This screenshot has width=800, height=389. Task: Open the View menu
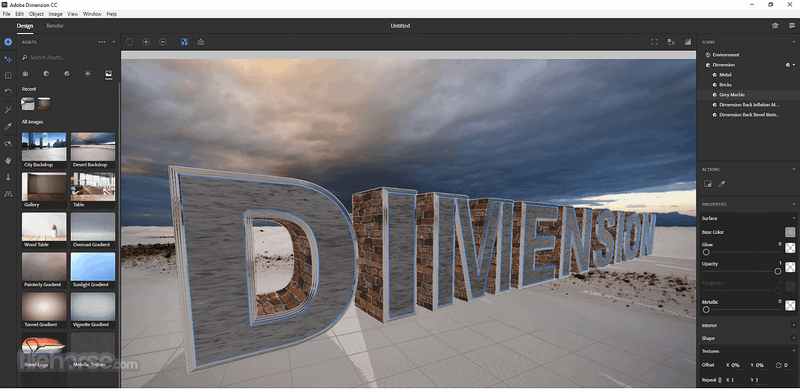coord(72,14)
